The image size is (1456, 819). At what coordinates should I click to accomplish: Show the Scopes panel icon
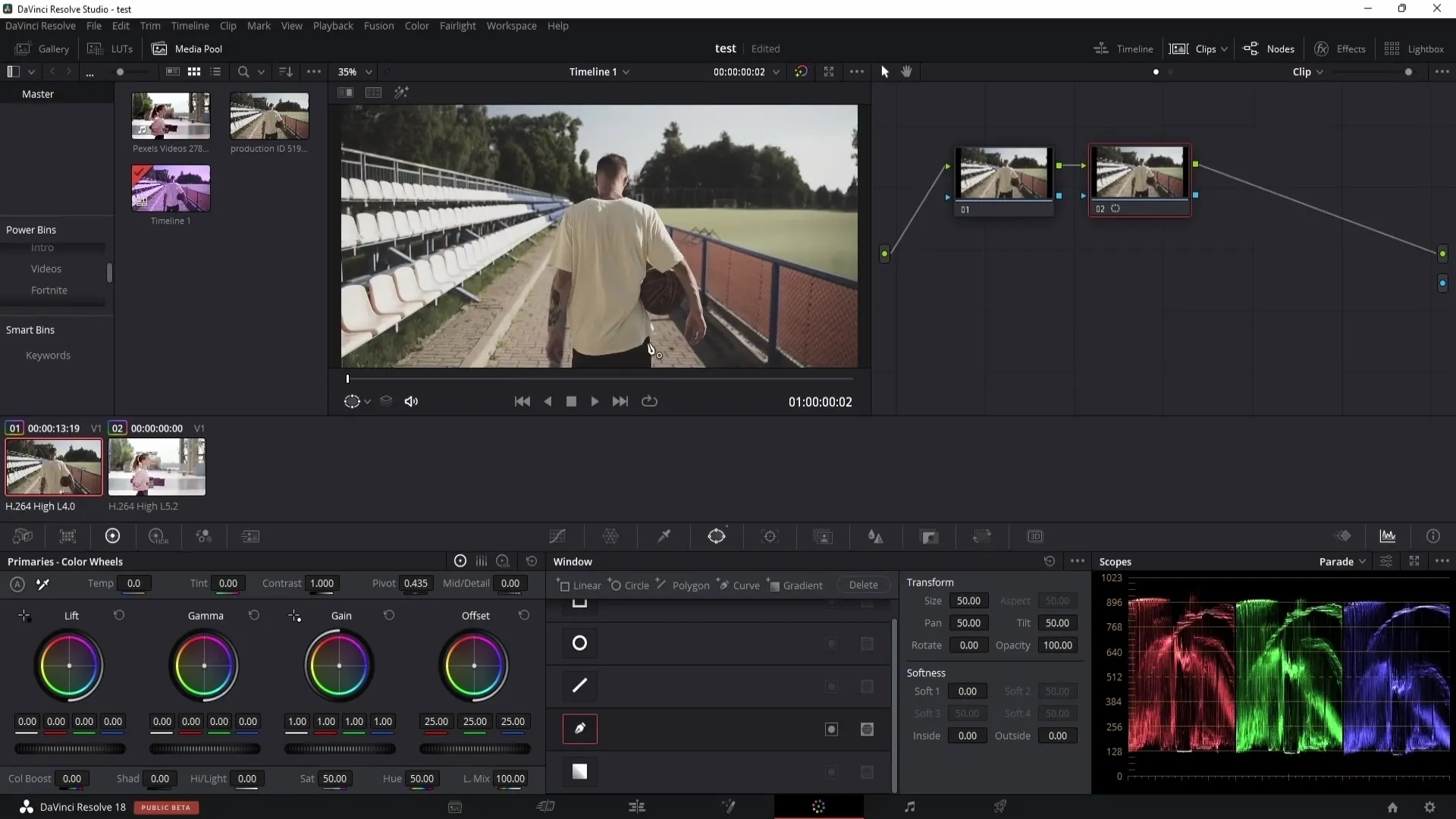click(x=1388, y=536)
